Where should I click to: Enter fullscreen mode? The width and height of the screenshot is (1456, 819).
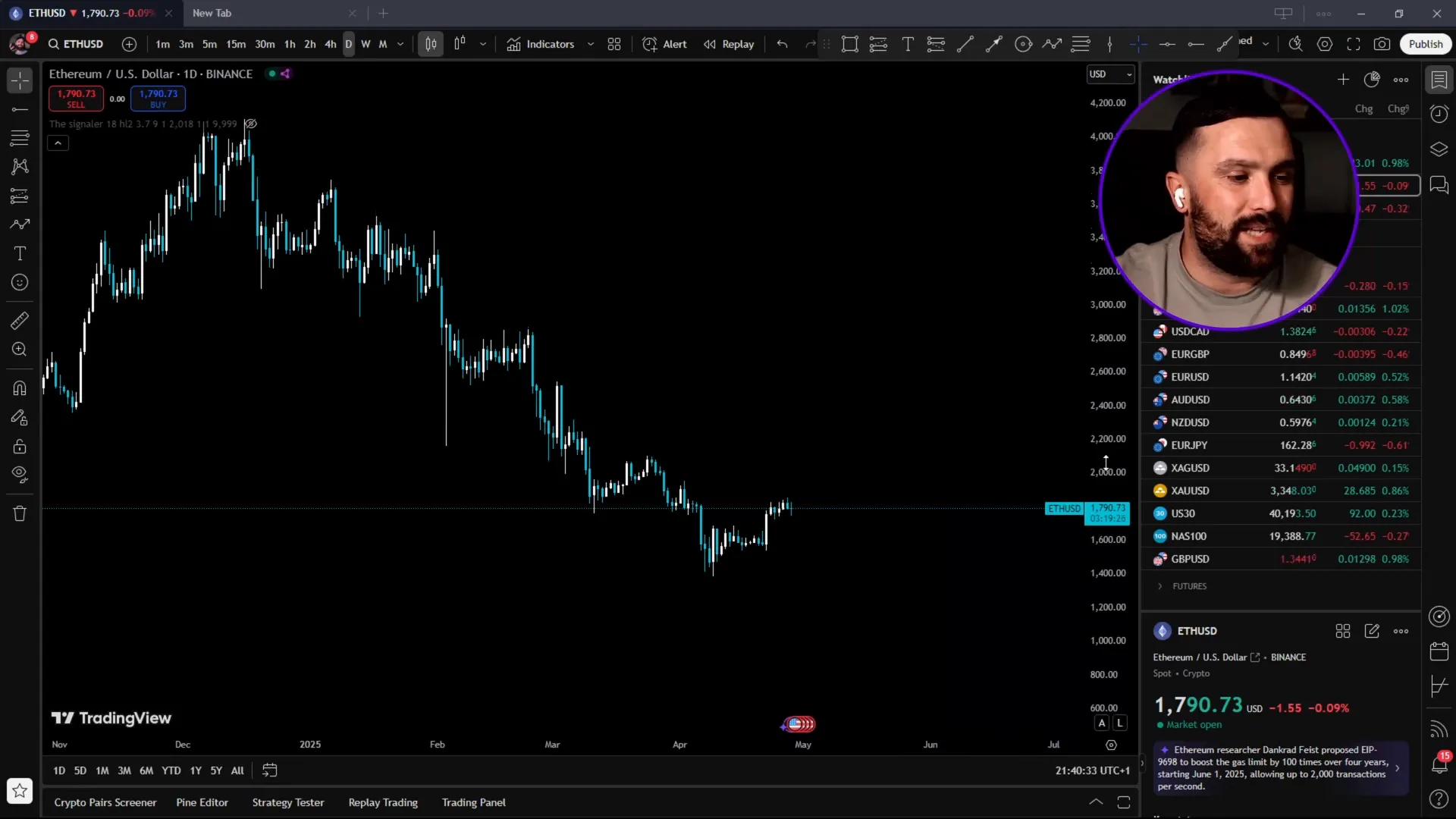(x=1354, y=44)
